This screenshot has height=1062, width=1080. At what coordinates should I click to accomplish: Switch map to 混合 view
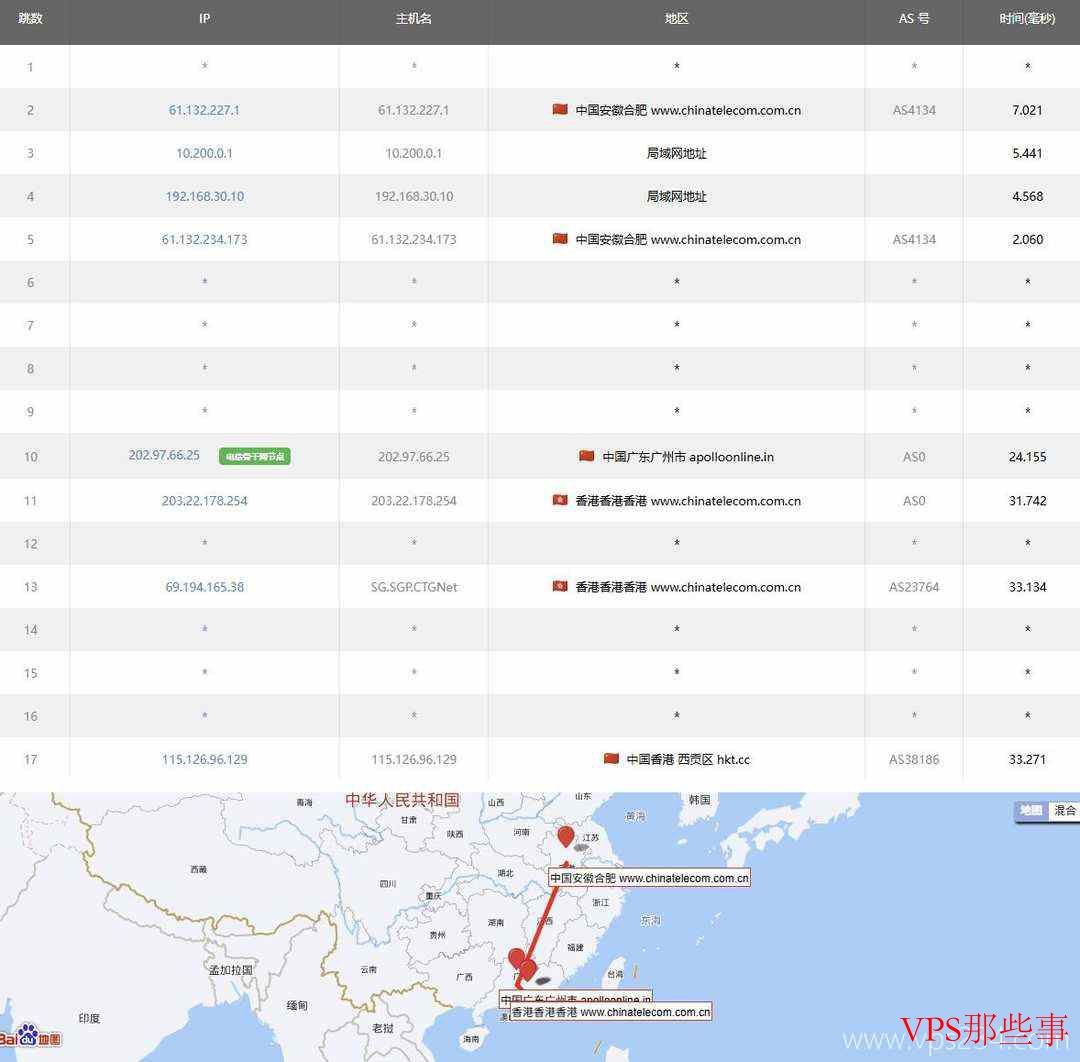[1063, 811]
